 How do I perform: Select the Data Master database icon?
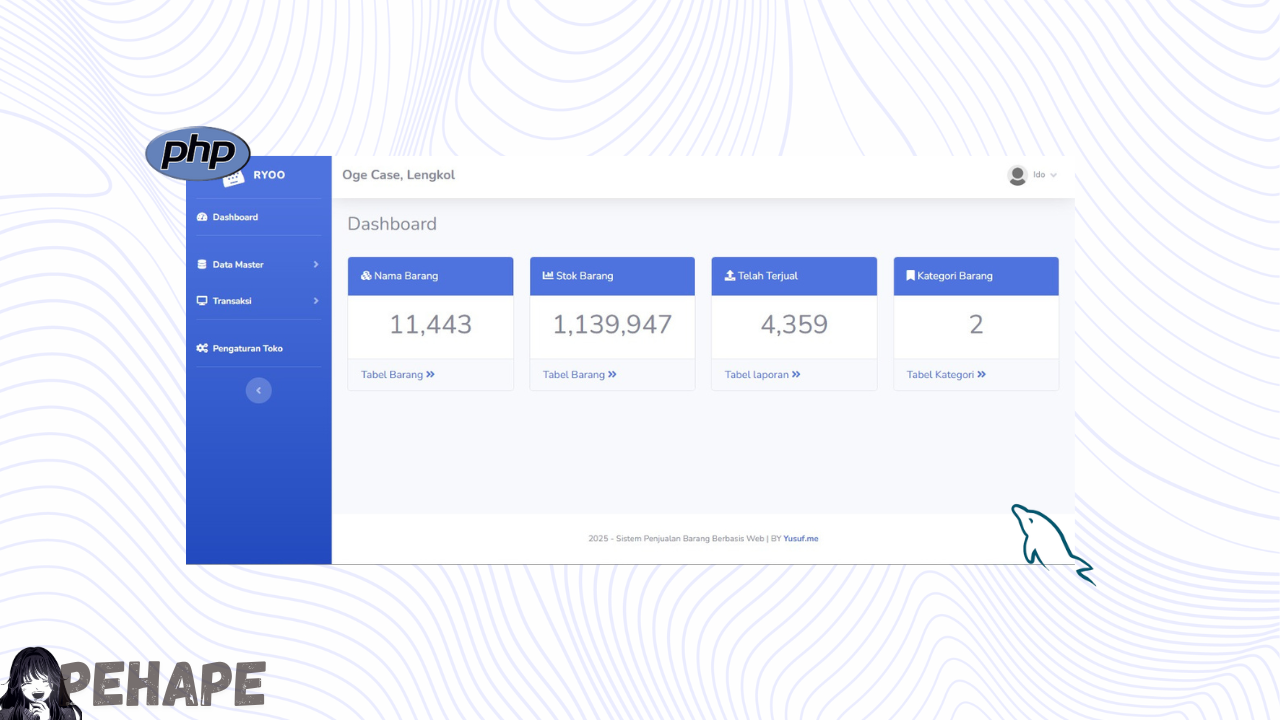click(203, 264)
